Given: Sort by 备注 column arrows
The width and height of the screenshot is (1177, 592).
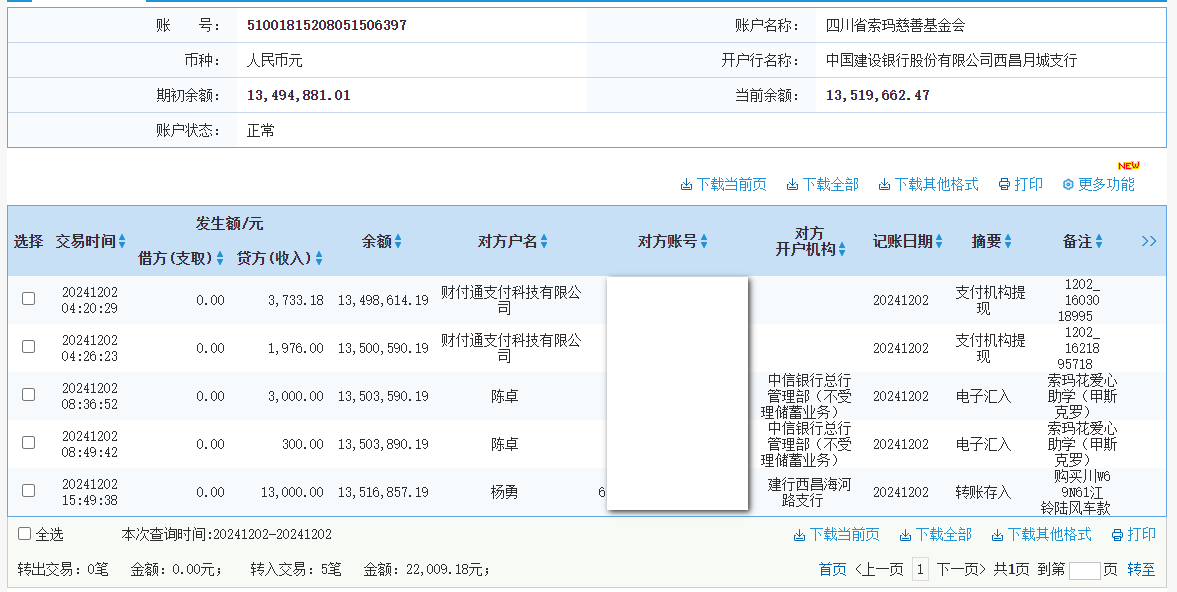Looking at the screenshot, I should coord(1098,242).
